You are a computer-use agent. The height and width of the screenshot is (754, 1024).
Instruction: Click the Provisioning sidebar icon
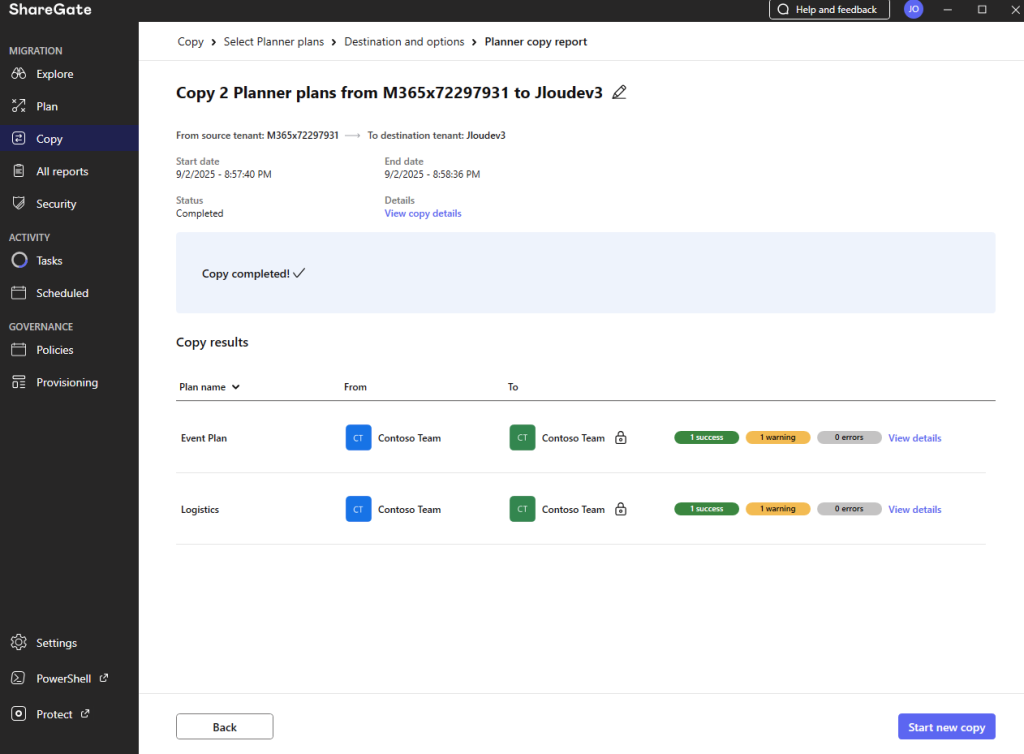click(x=18, y=382)
